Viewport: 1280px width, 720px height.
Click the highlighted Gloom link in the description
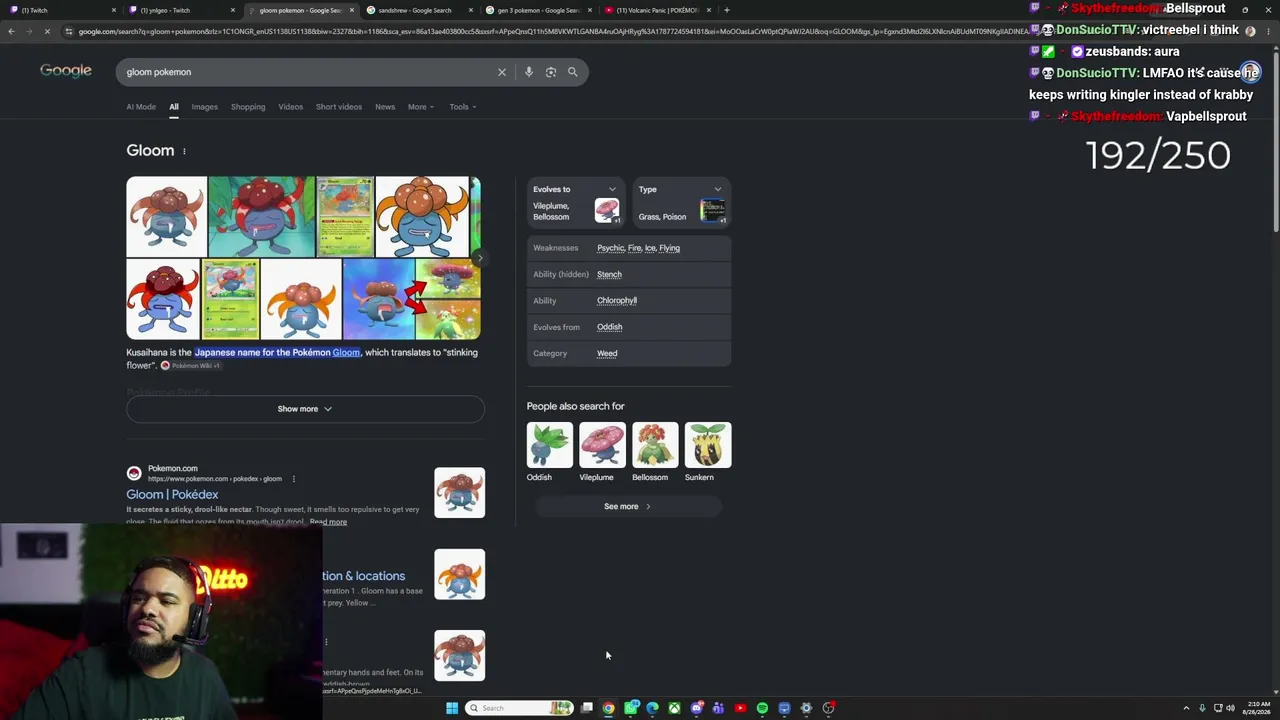346,353
